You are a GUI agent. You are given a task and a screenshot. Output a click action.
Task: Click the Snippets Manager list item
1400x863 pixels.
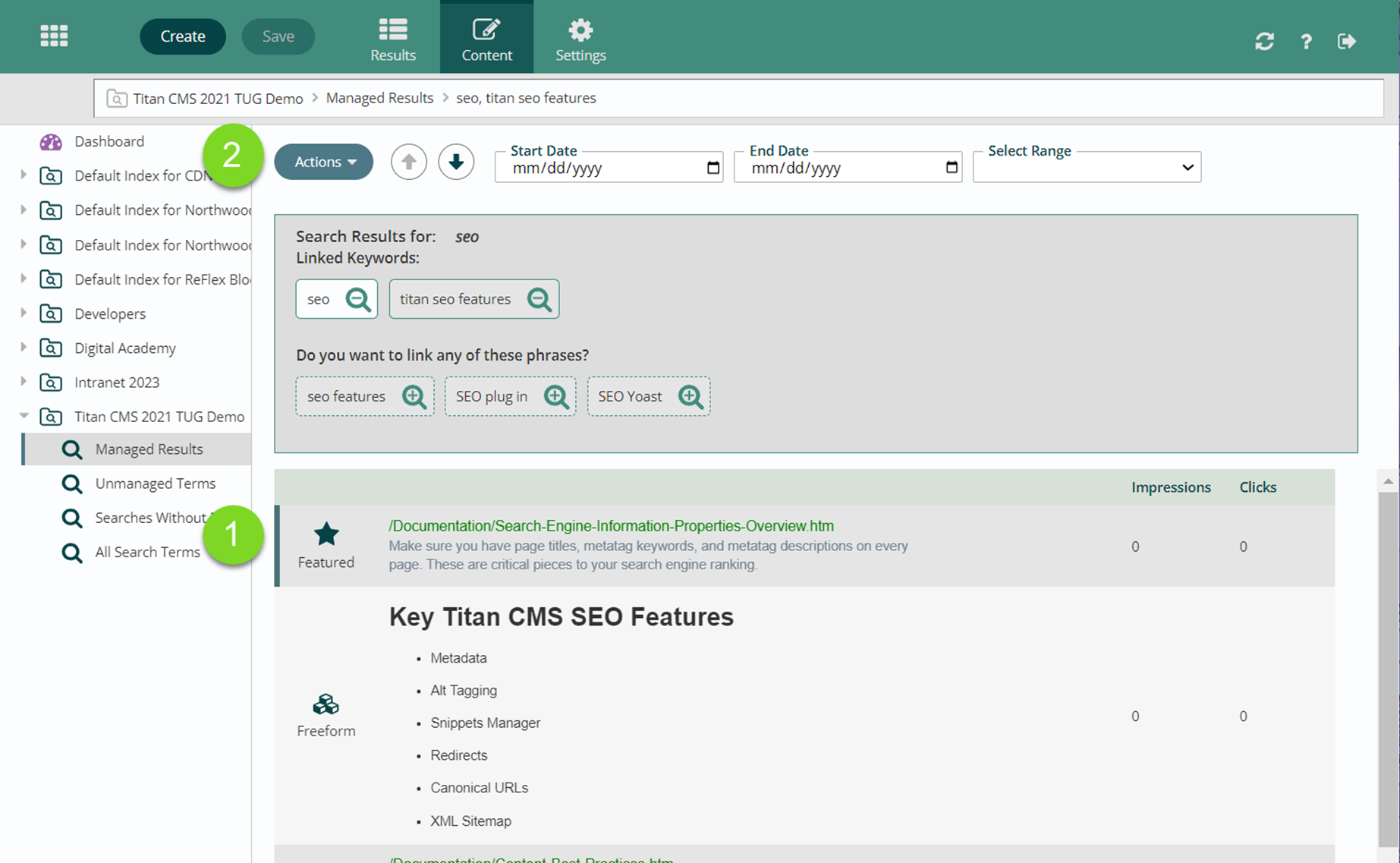[486, 723]
